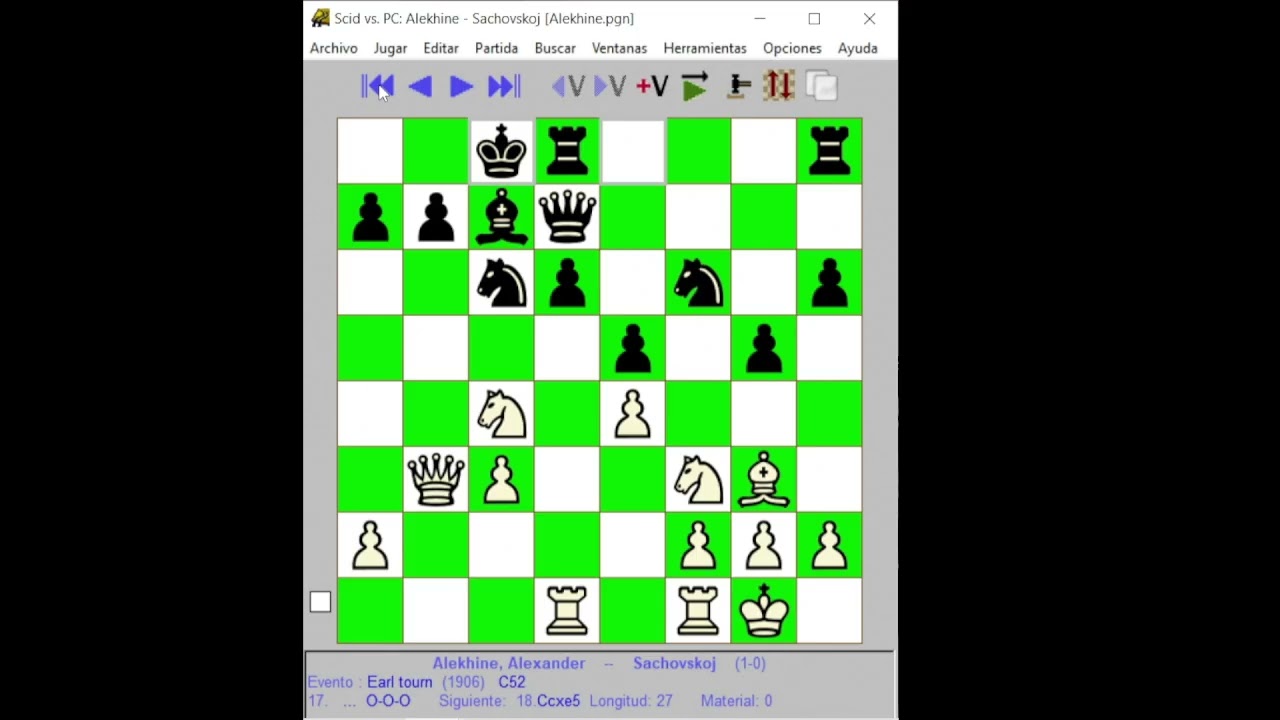Select the white knight on f3
This screenshot has height=720, width=1280.
coord(698,480)
